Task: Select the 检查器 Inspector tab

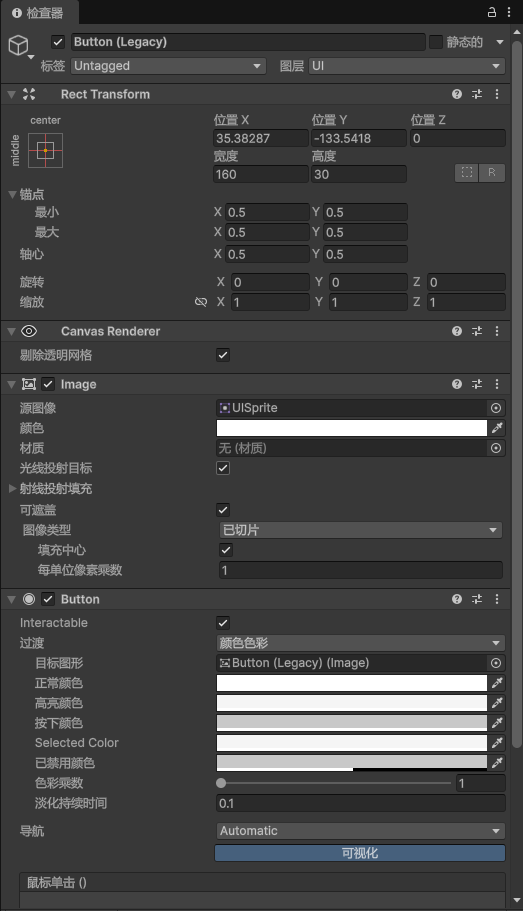Action: tap(39, 13)
